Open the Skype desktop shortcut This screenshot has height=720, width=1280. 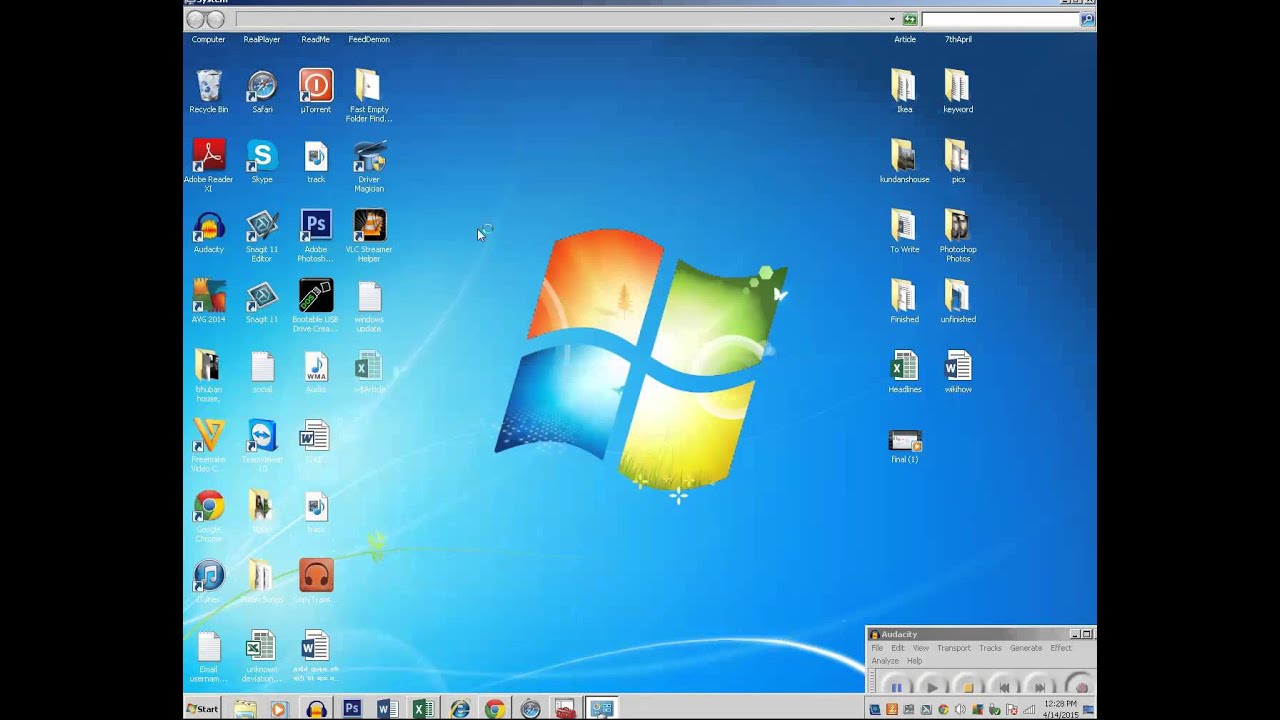[x=262, y=162]
